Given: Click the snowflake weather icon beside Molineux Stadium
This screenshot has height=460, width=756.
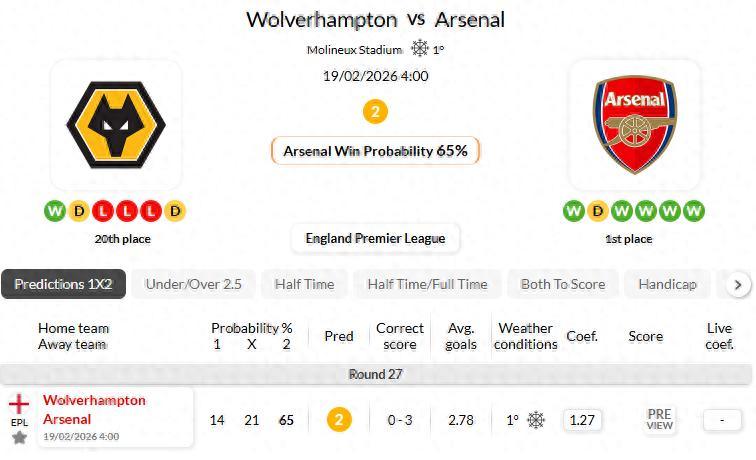Looking at the screenshot, I should (x=420, y=49).
